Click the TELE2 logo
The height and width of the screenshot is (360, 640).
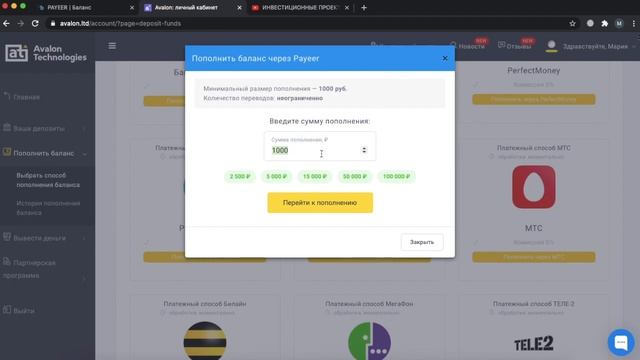533,344
